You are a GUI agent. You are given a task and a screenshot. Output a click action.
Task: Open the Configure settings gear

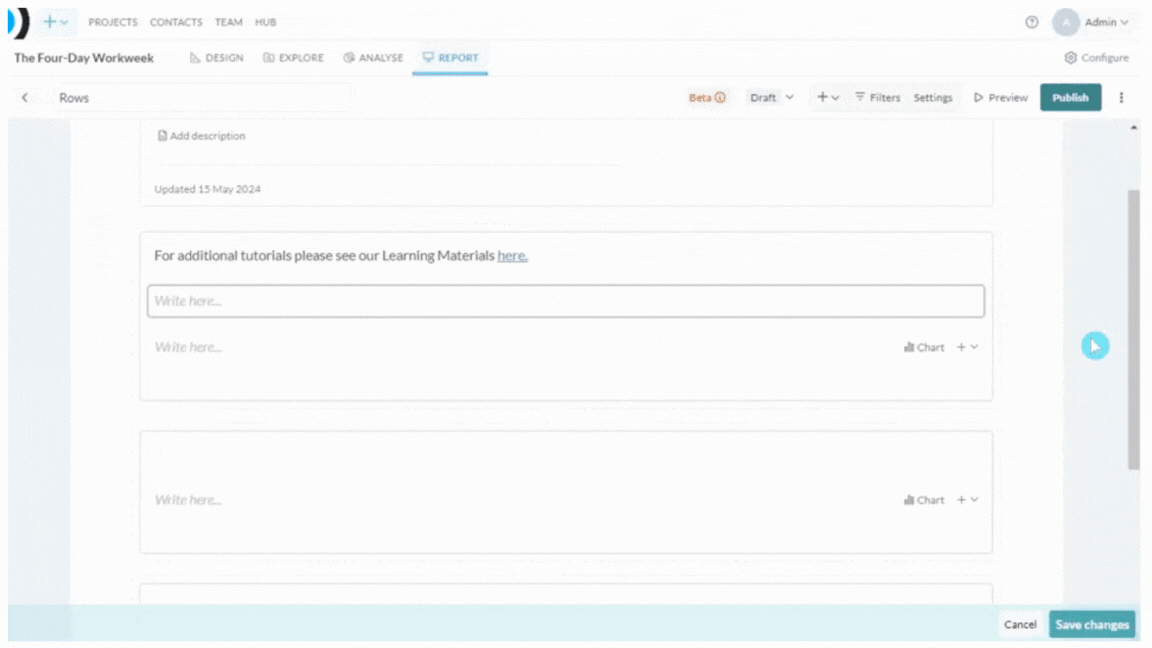pyautogui.click(x=1096, y=57)
